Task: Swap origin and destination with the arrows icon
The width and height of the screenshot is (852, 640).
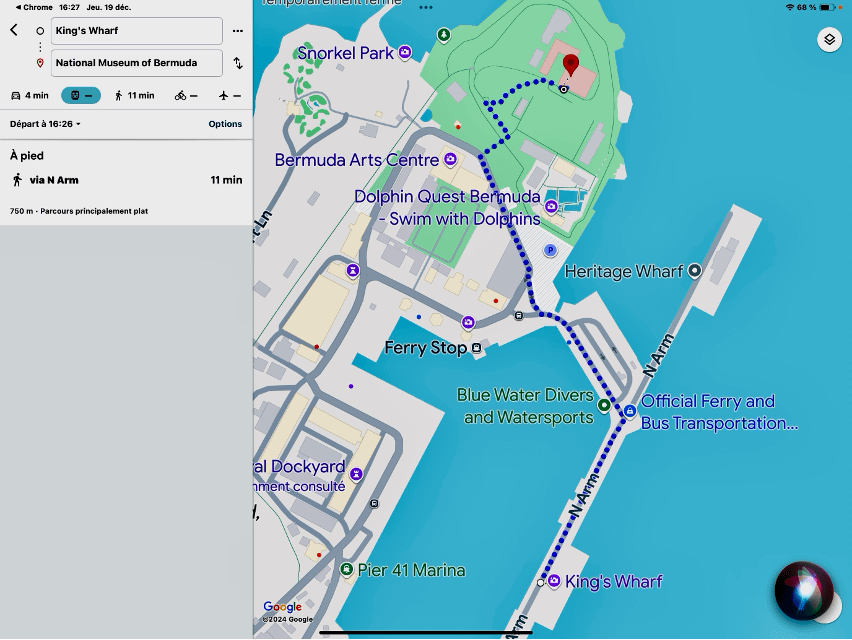Action: 238,63
